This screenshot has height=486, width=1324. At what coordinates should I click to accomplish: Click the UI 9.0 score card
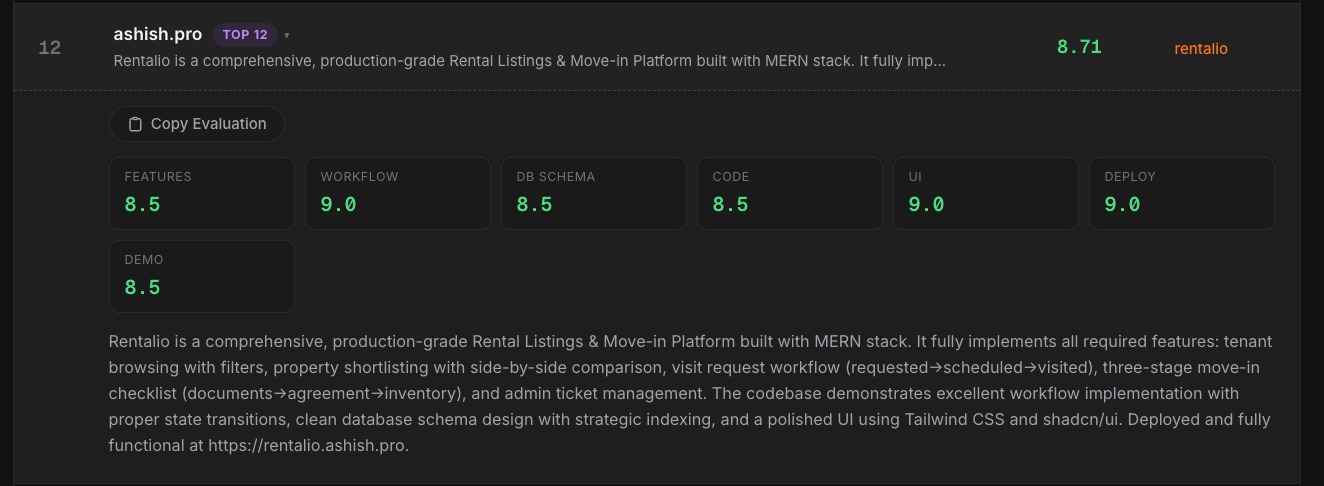985,193
